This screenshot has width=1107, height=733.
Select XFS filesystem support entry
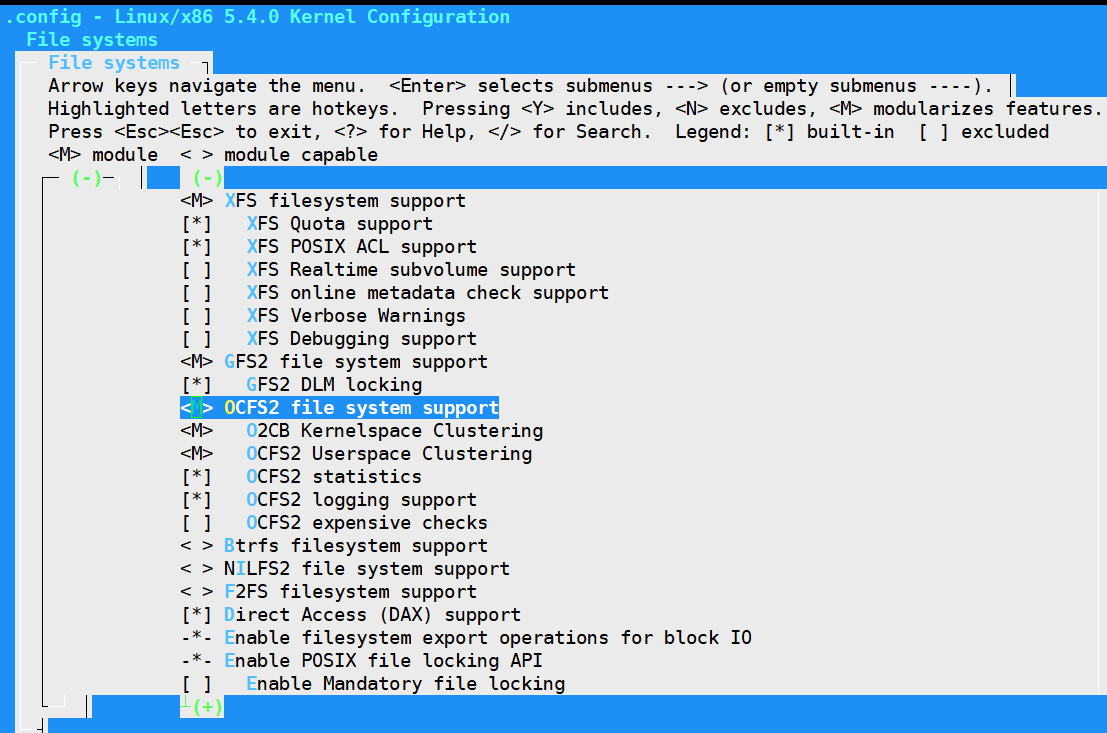pos(330,200)
